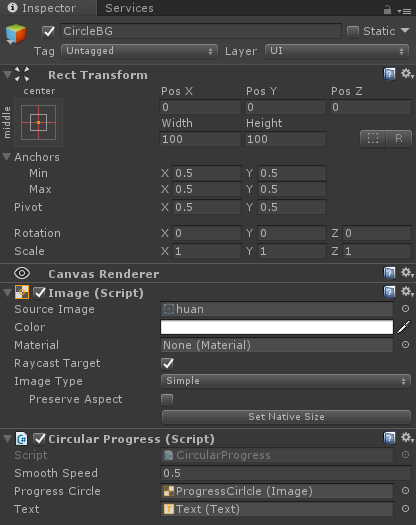The image size is (416, 525).
Task: Open the Canvas Renderer help icon
Action: click(x=389, y=273)
